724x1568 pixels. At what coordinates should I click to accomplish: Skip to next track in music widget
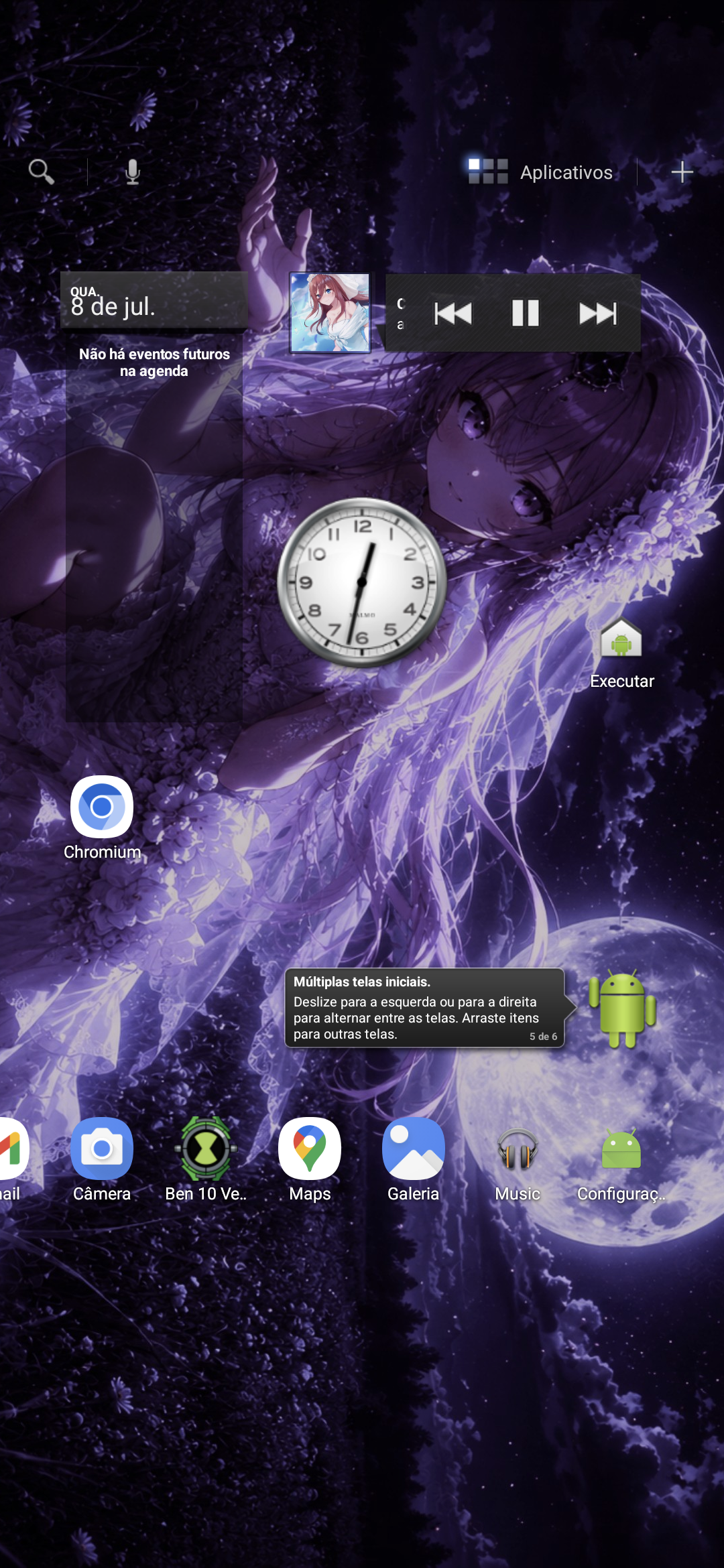click(598, 313)
